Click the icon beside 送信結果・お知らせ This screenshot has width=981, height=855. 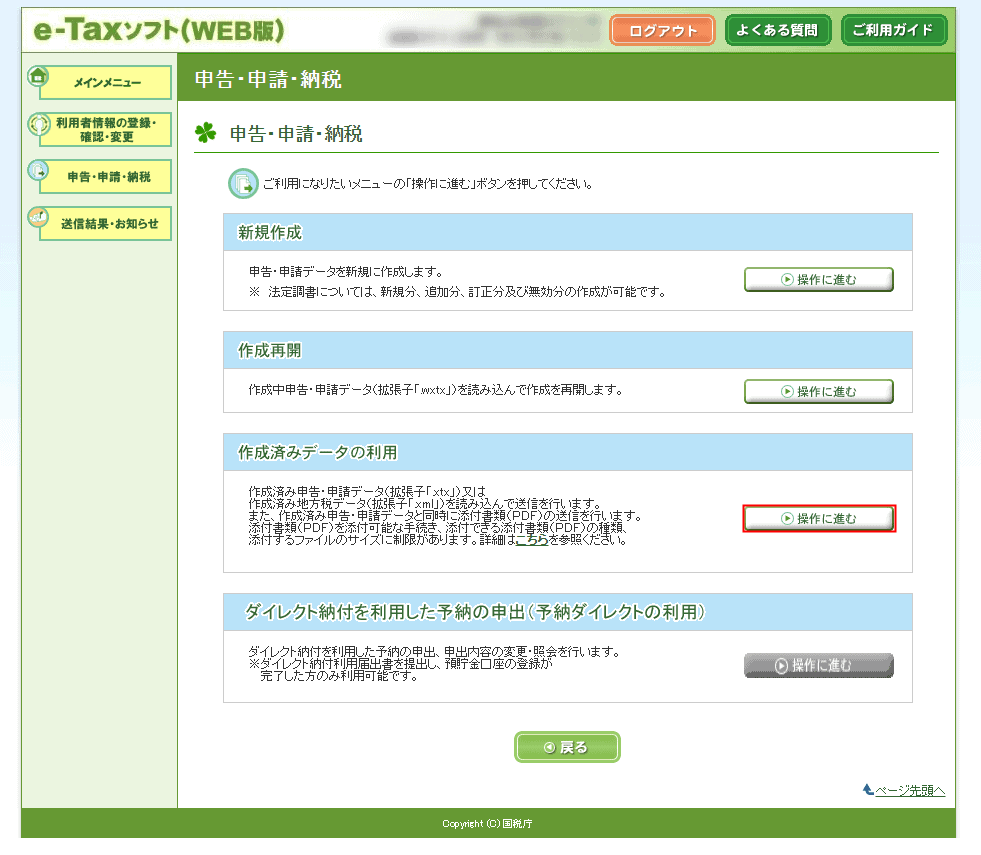pyautogui.click(x=38, y=217)
